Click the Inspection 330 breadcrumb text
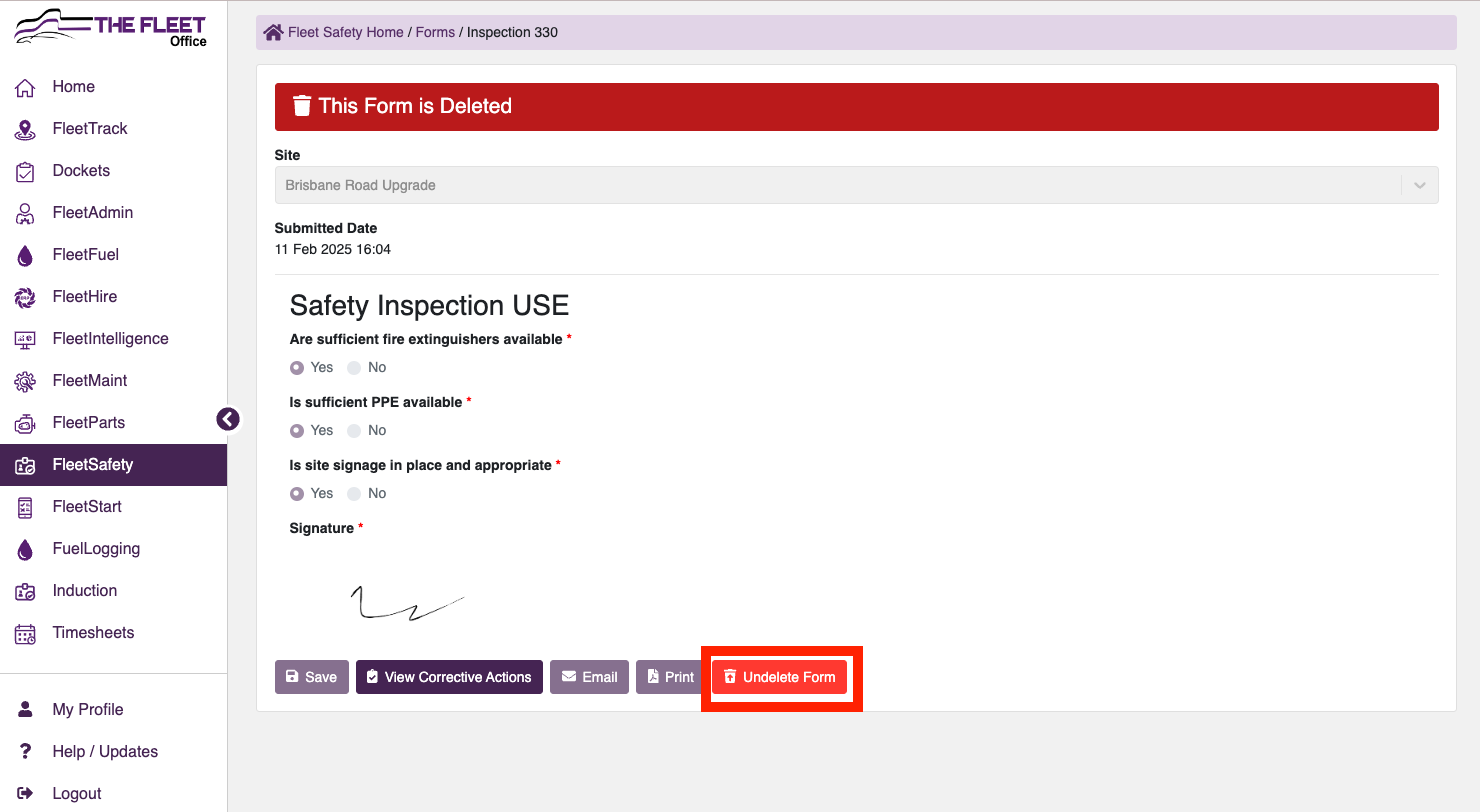This screenshot has width=1480, height=812. point(513,32)
